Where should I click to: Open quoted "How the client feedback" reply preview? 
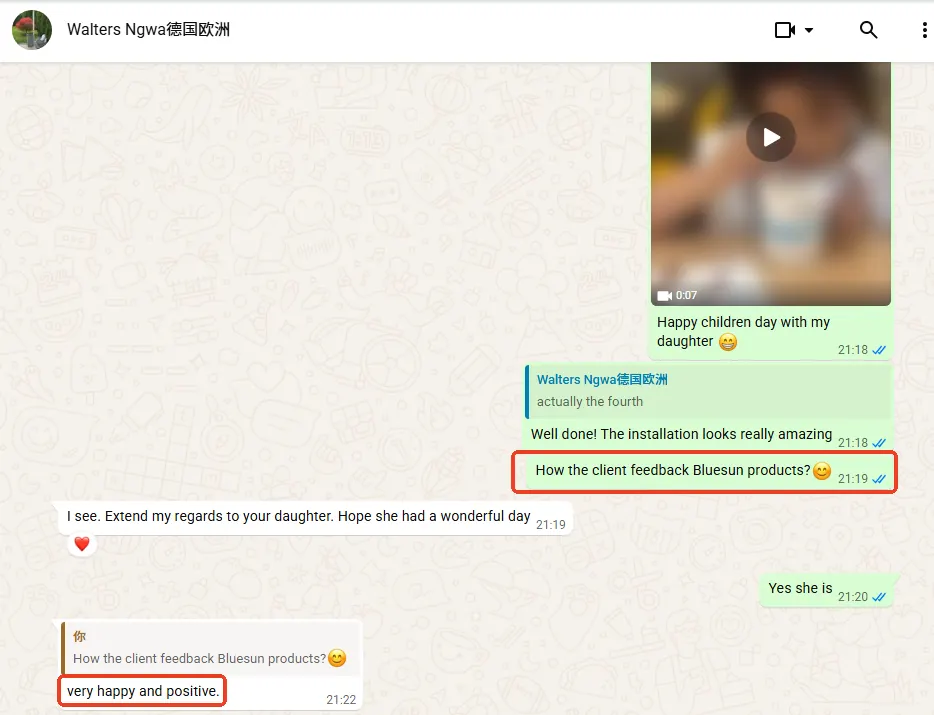[211, 648]
